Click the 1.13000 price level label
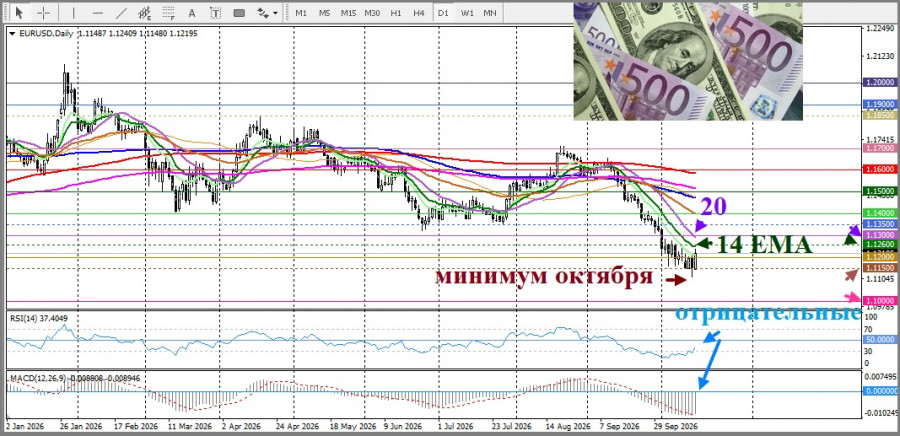This screenshot has width=900, height=436. 879,235
